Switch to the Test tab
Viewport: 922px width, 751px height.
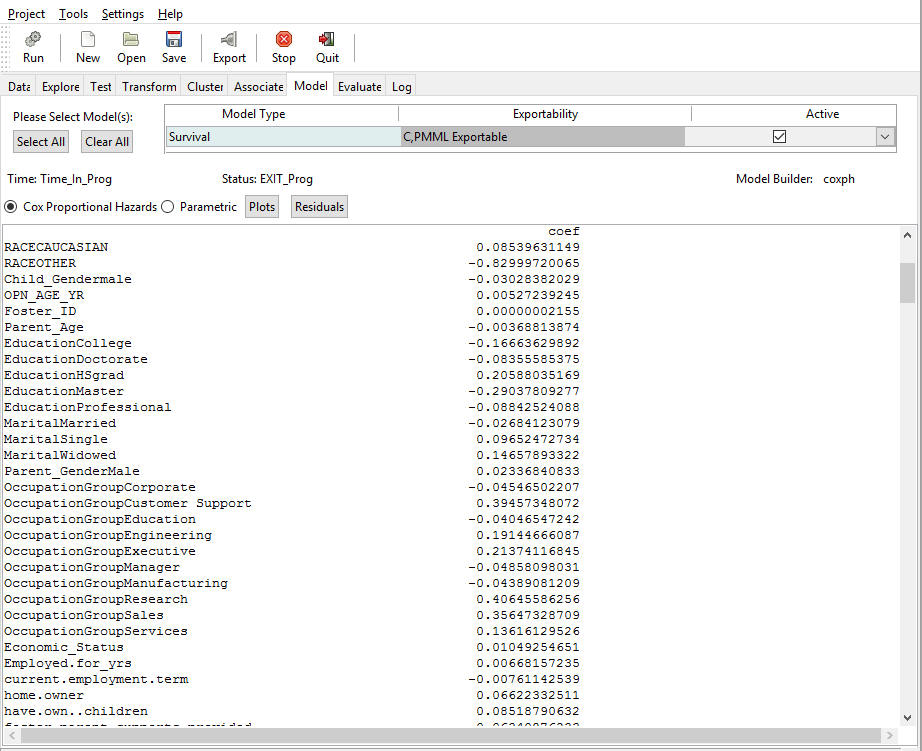(101, 86)
